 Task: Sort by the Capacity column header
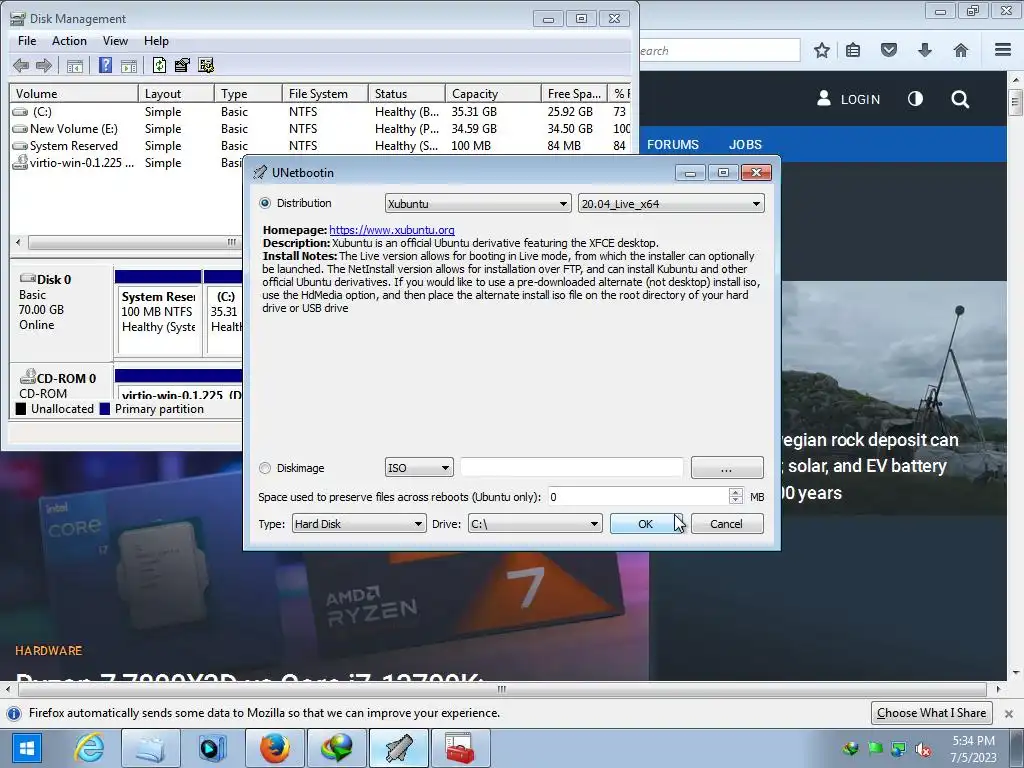pos(493,93)
